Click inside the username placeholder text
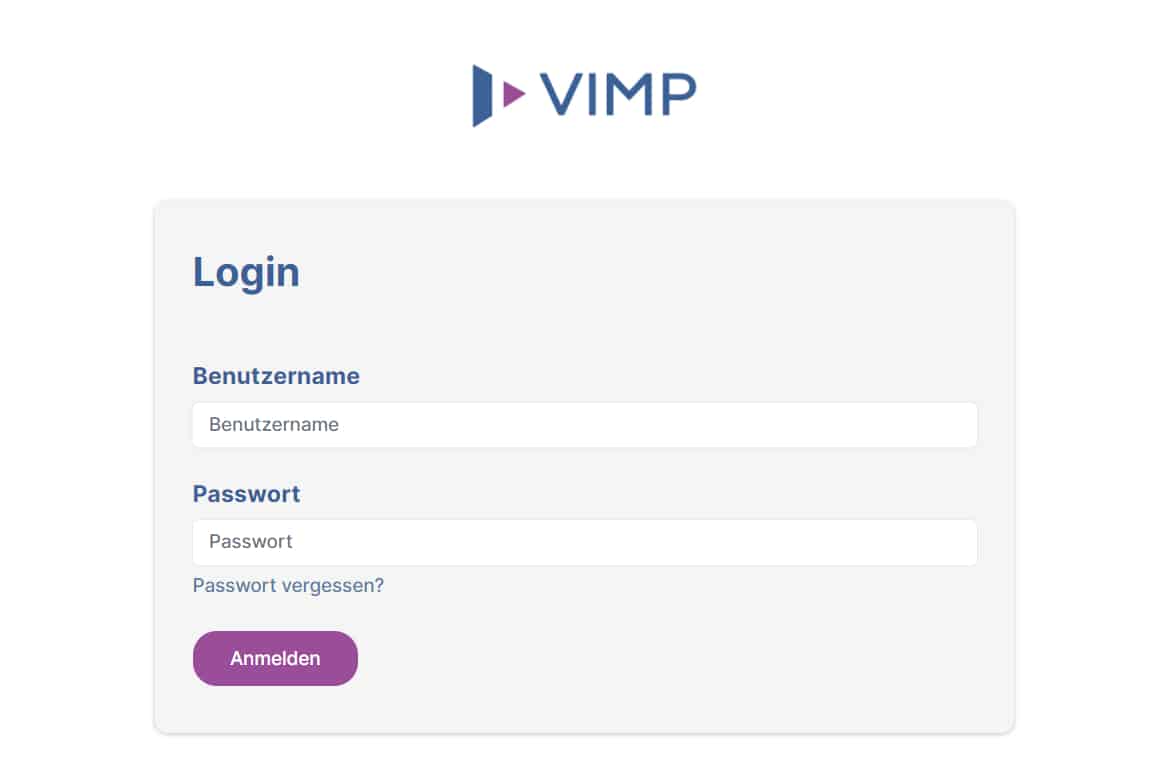 (273, 424)
